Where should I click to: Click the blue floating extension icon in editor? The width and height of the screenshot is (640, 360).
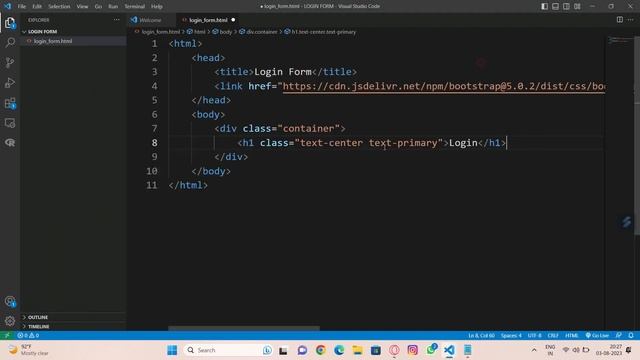[x=627, y=222]
